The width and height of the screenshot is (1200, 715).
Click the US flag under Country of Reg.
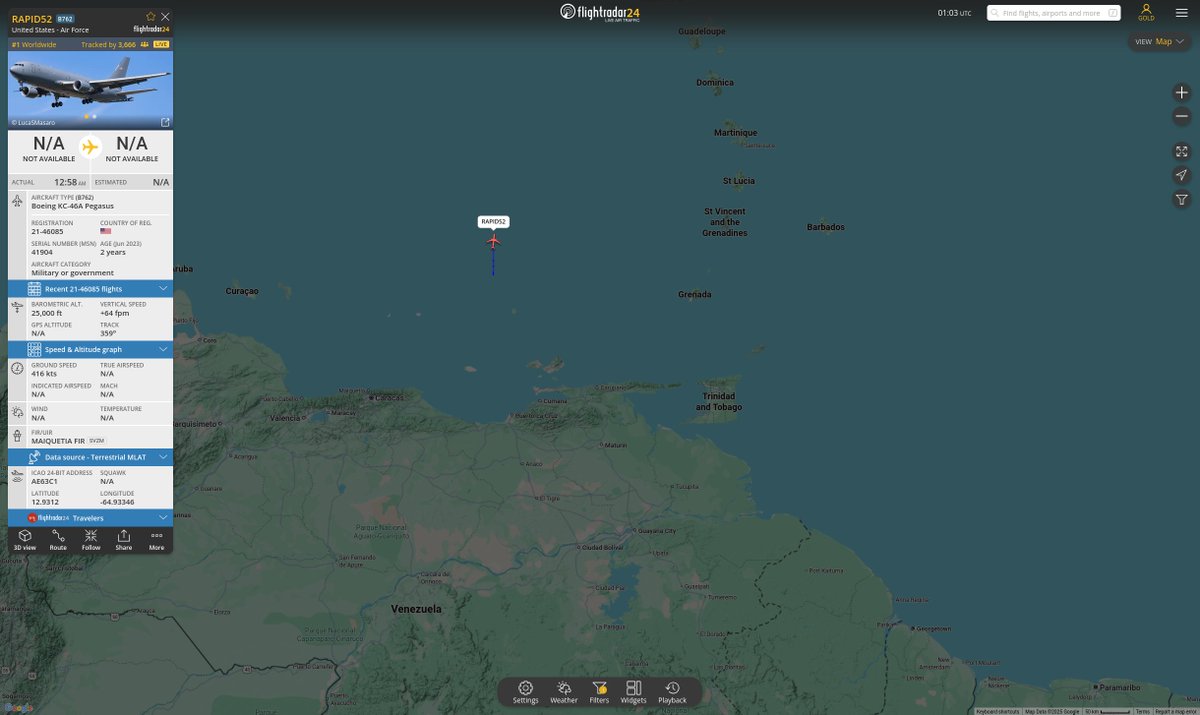106,231
